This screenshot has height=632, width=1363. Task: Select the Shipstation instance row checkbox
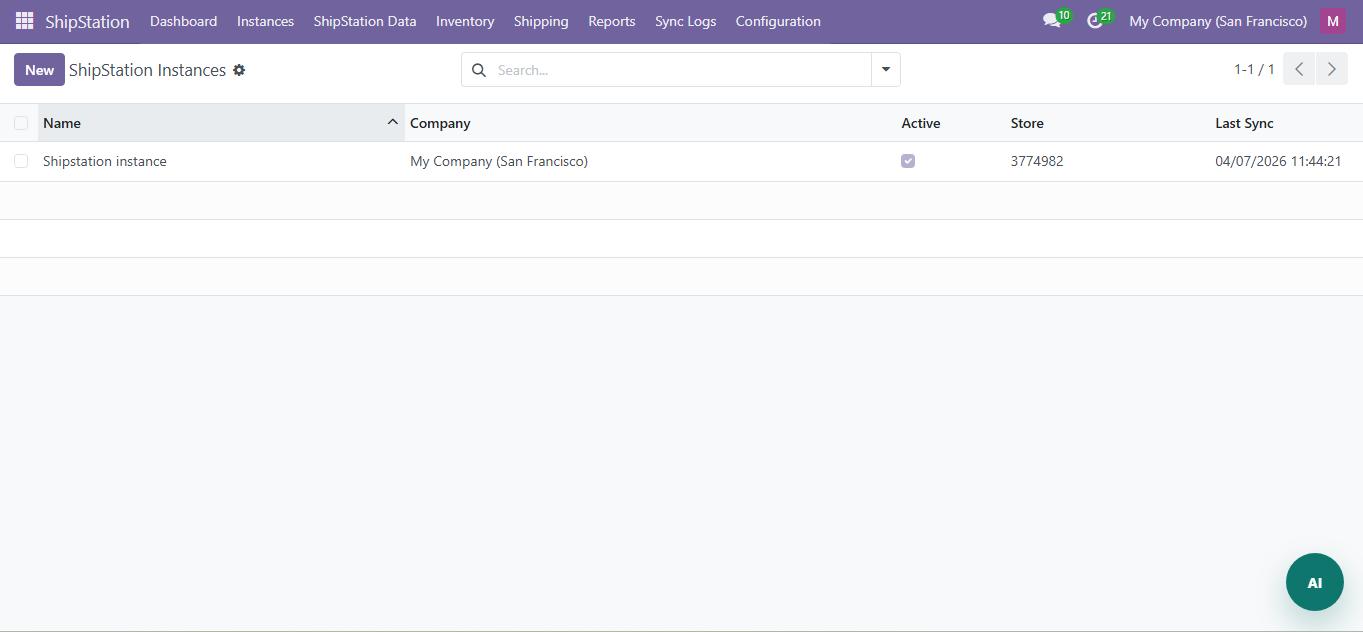pos(21,160)
